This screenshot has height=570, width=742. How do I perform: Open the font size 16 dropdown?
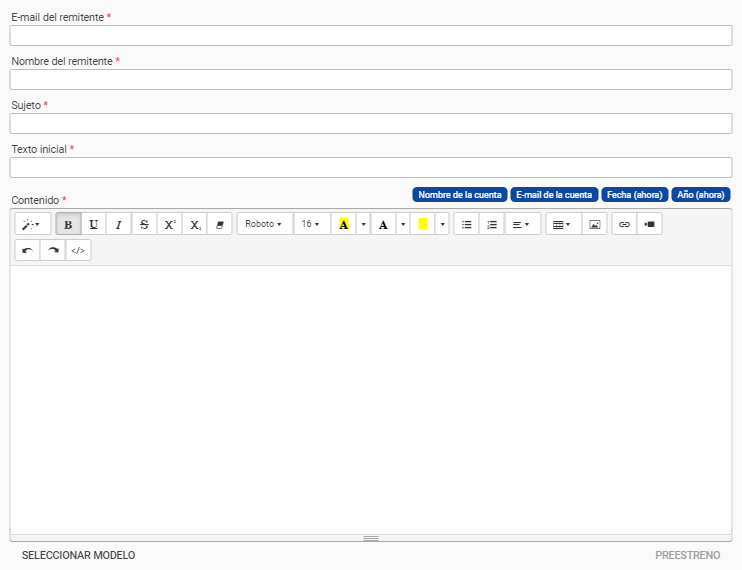[x=311, y=224]
